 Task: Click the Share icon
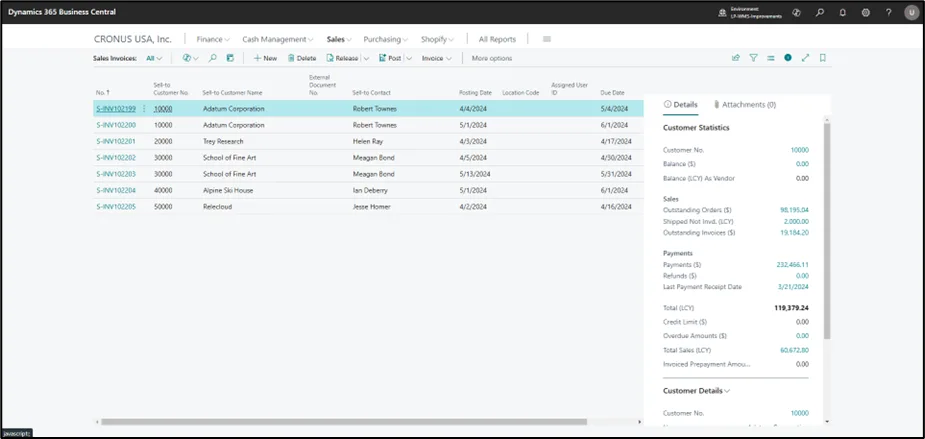tap(736, 58)
